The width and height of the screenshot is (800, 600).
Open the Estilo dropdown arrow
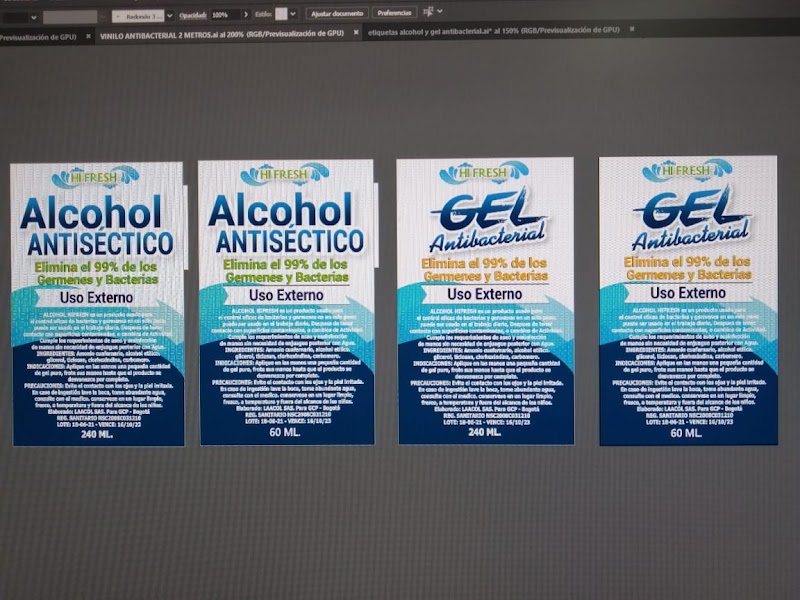[293, 14]
